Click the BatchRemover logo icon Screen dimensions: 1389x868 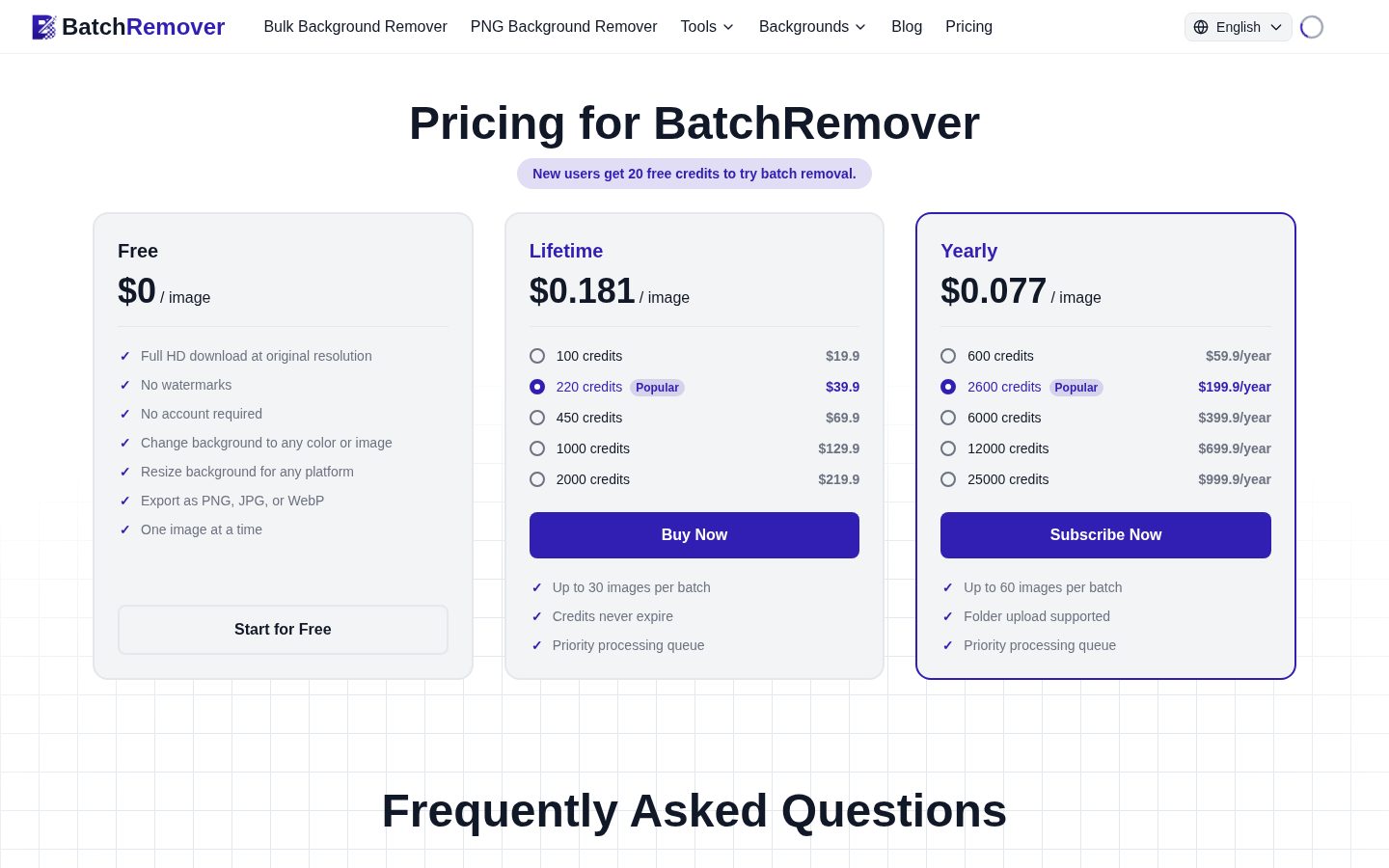click(44, 27)
